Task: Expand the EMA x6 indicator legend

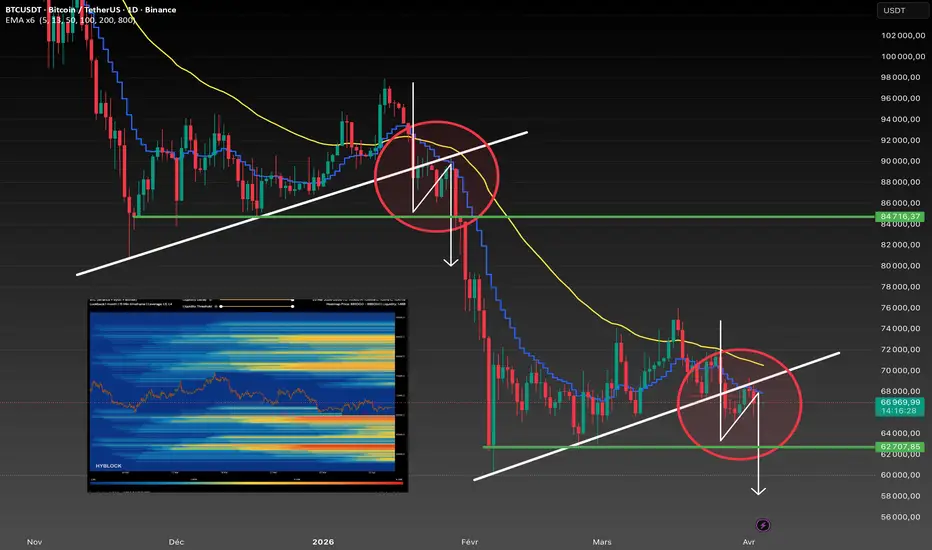Action: [70, 20]
